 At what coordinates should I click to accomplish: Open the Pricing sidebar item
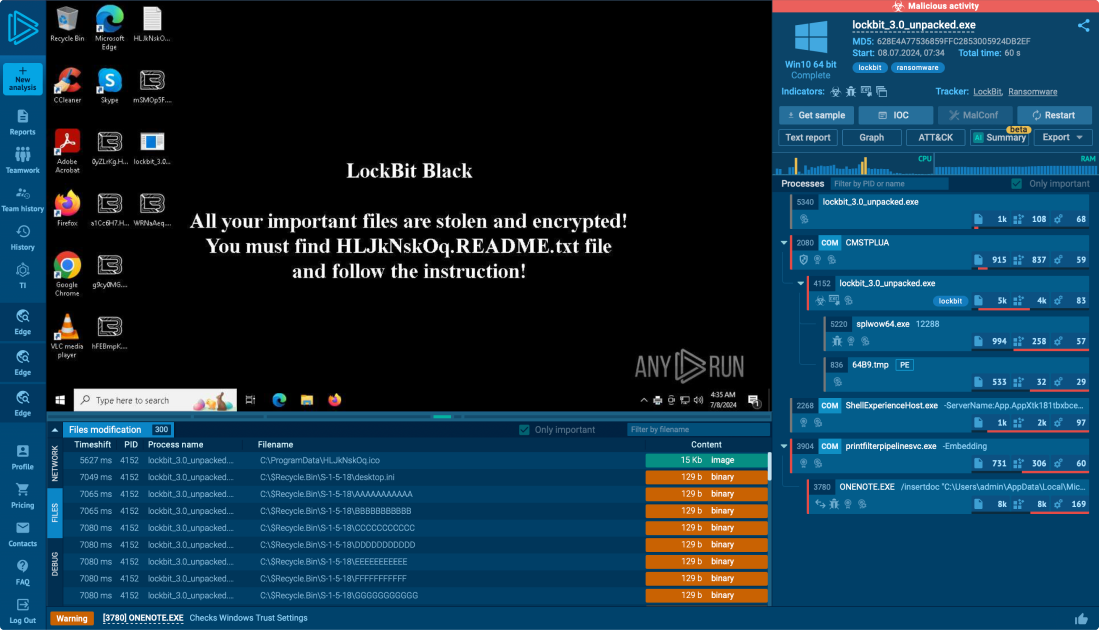click(22, 495)
